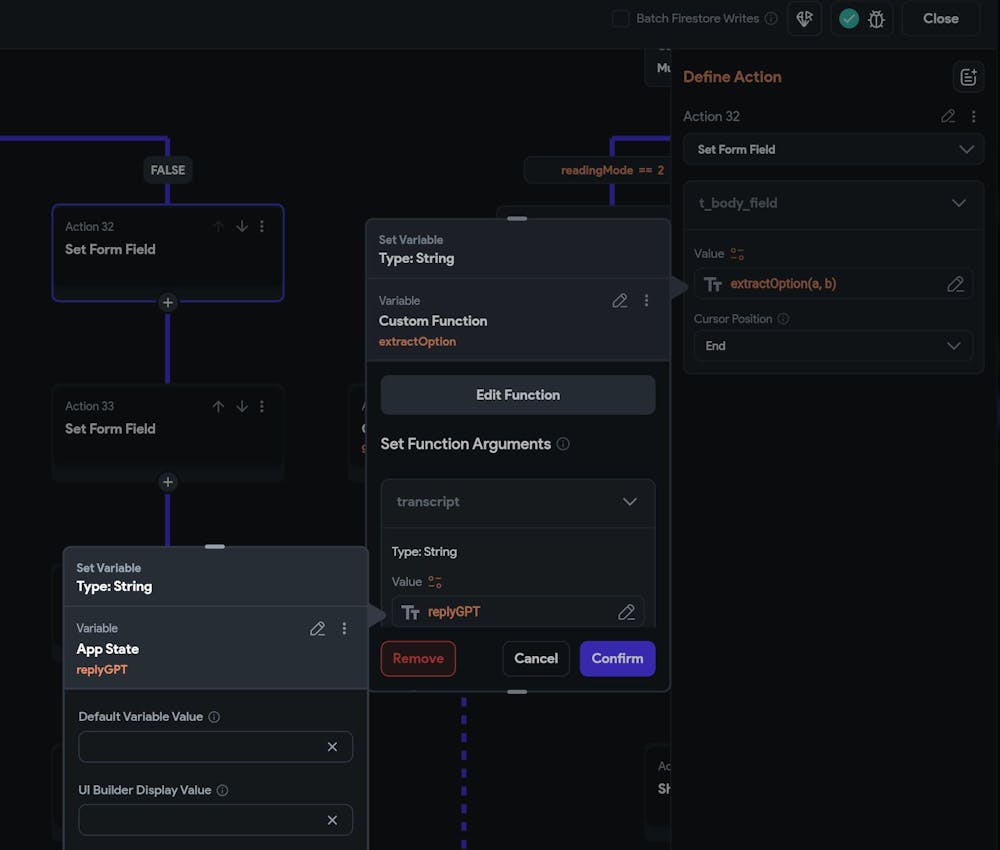Select the replyGPT argument value field
1000x850 pixels.
[518, 612]
